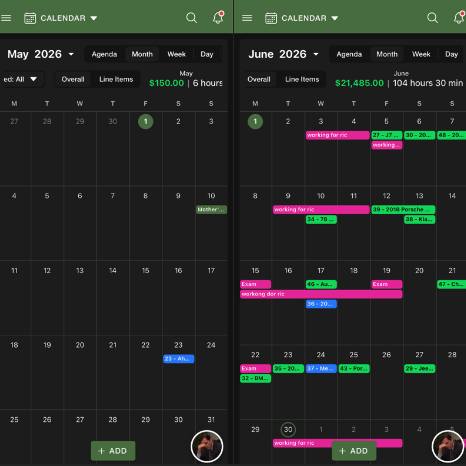The height and width of the screenshot is (466, 466).
Task: Select highlighted day 1 in May calendar
Action: [146, 121]
